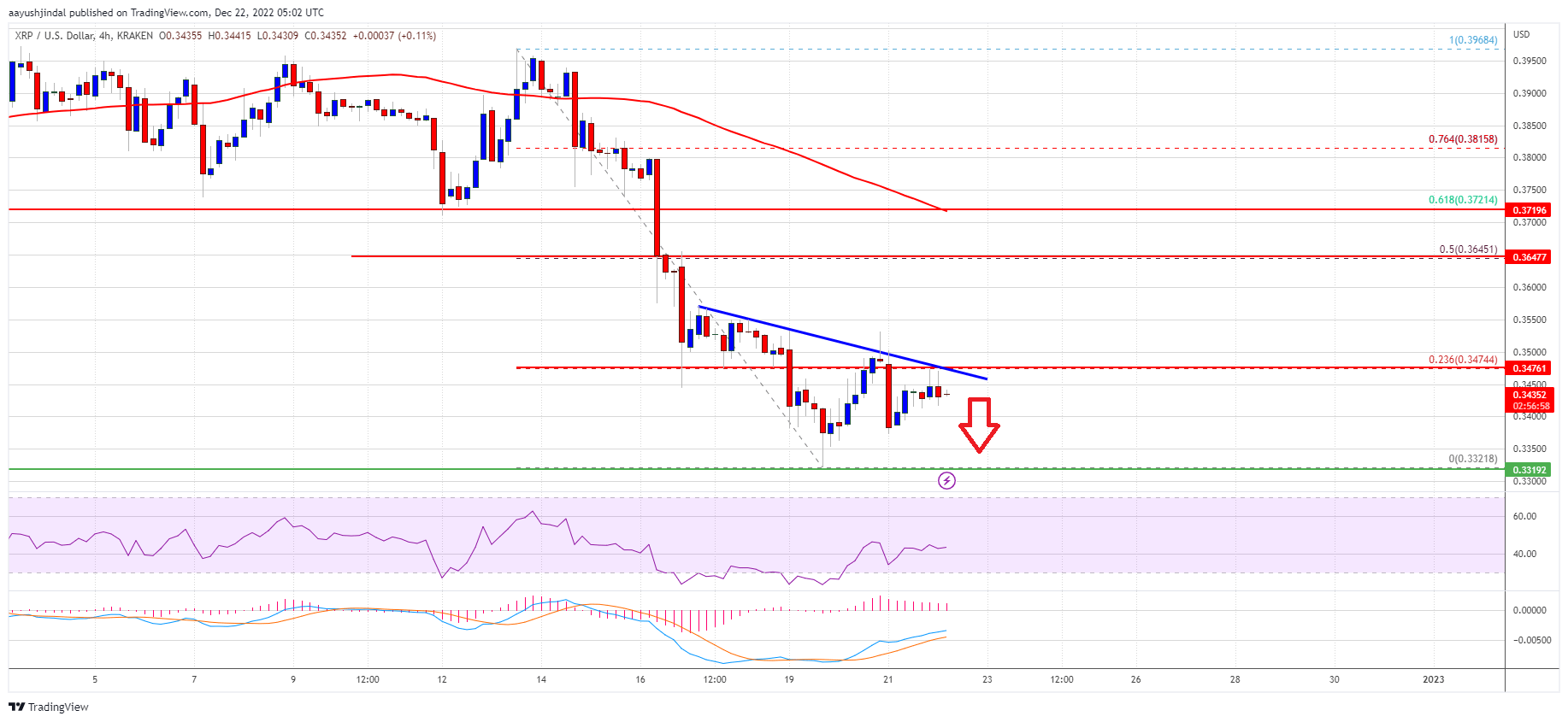Click the 0.36000 price axis value
Screen dimensions: 1568x722
1530,287
